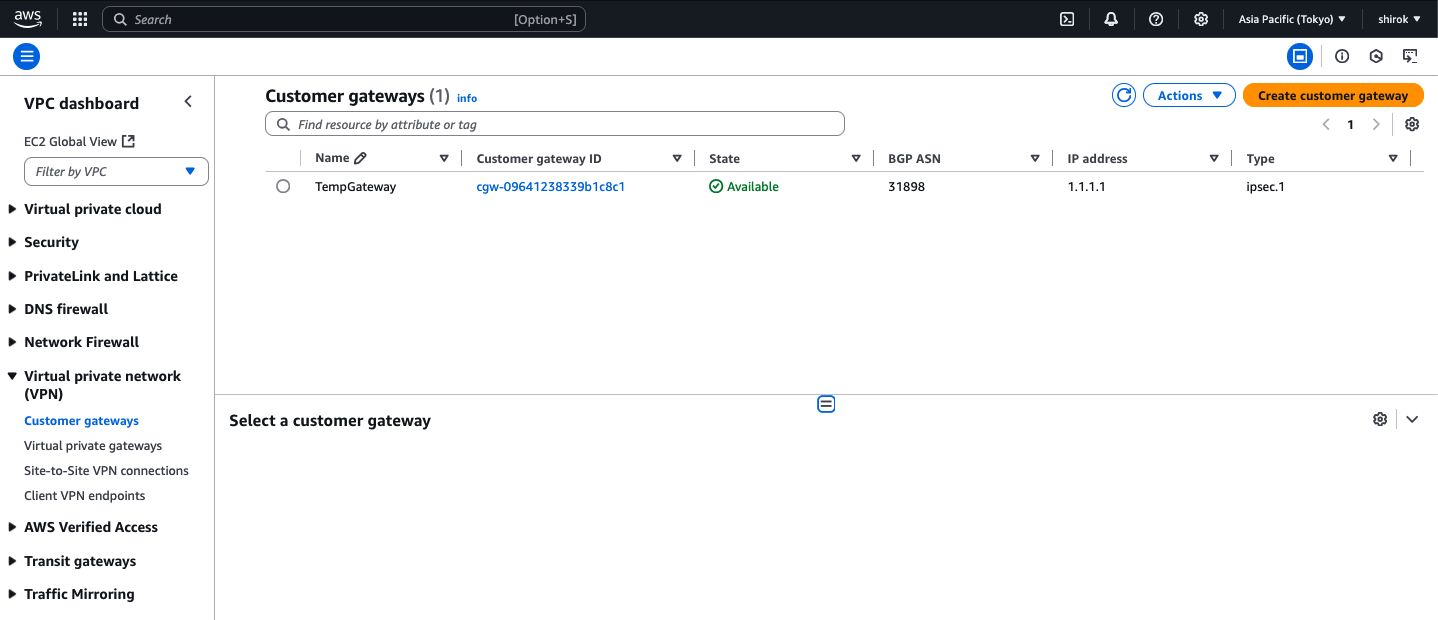Focus the top Search bar
Image resolution: width=1438 pixels, height=620 pixels.
pyautogui.click(x=344, y=19)
